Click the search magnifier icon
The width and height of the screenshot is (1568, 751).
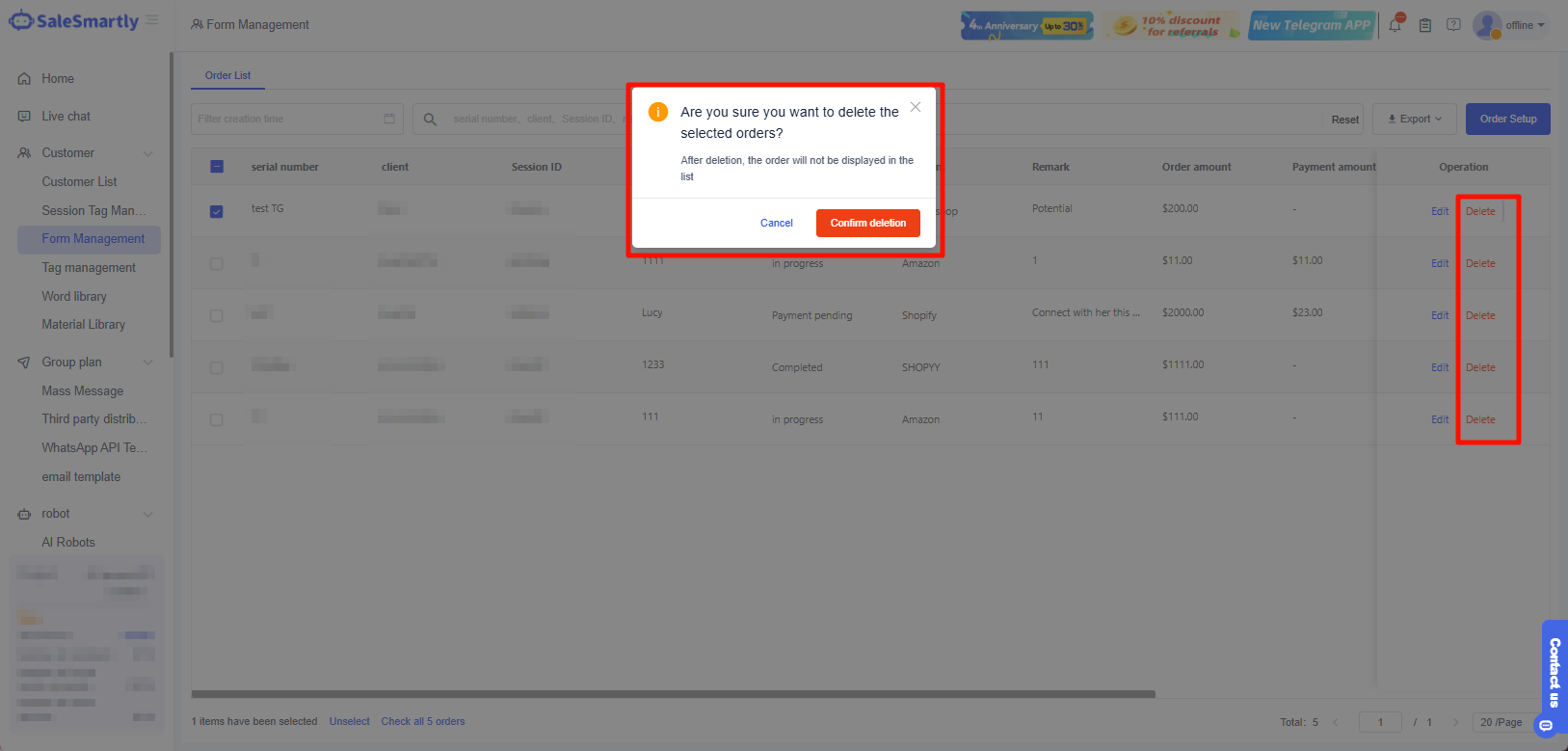tap(430, 120)
